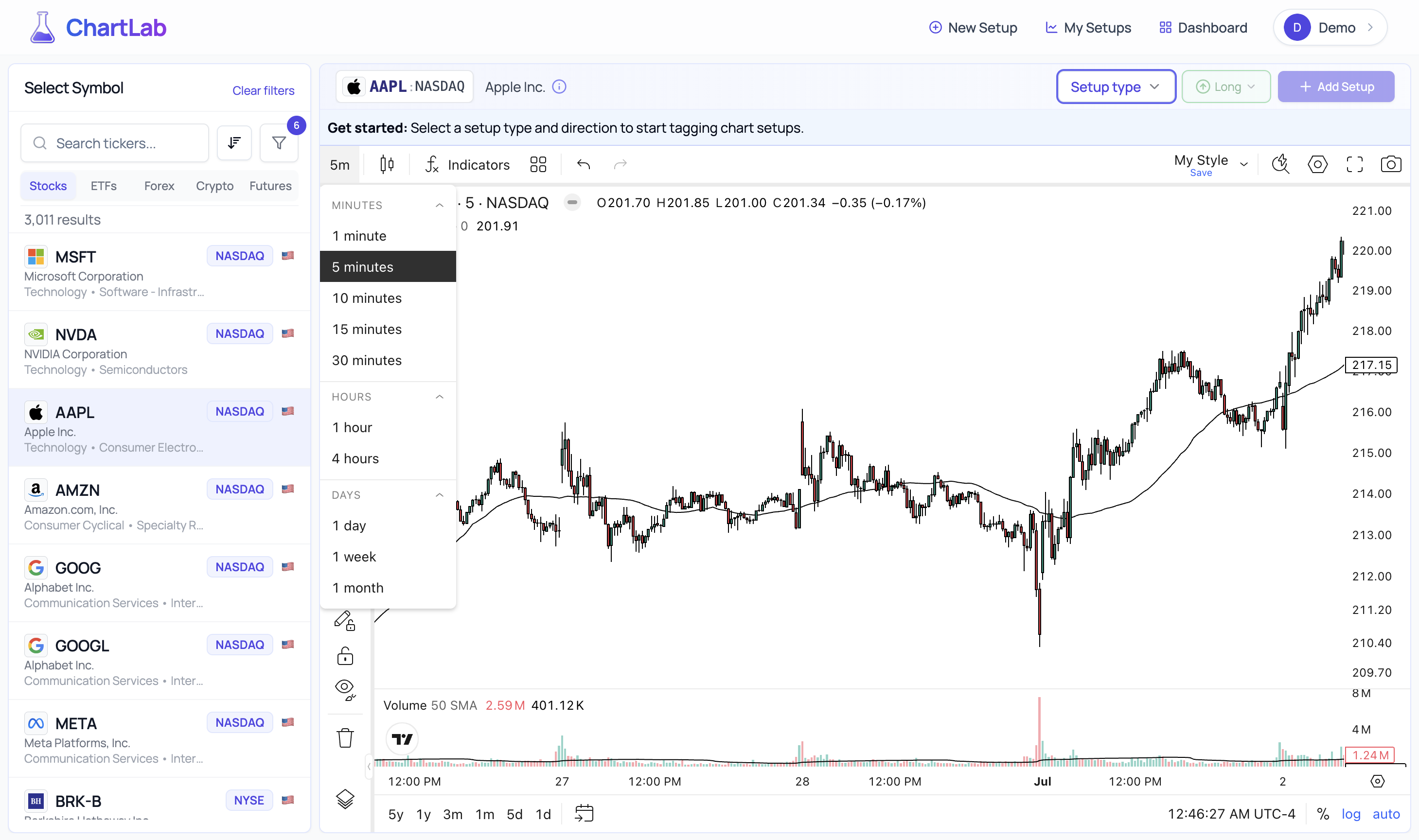Click the Apple Inc. info icon
The height and width of the screenshot is (840, 1419).
click(x=559, y=87)
